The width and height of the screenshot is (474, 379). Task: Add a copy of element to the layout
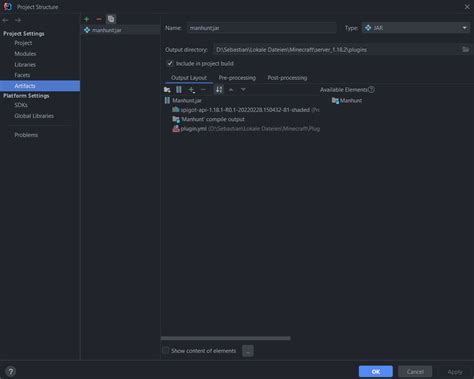(x=192, y=90)
